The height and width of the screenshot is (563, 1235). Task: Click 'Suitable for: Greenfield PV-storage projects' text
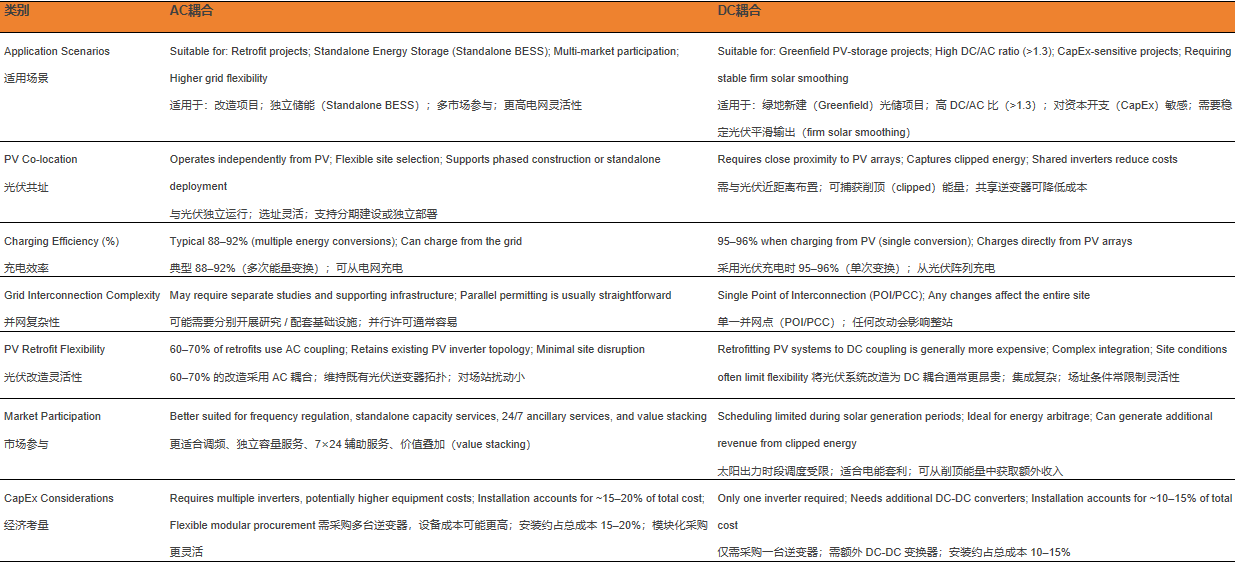[824, 51]
